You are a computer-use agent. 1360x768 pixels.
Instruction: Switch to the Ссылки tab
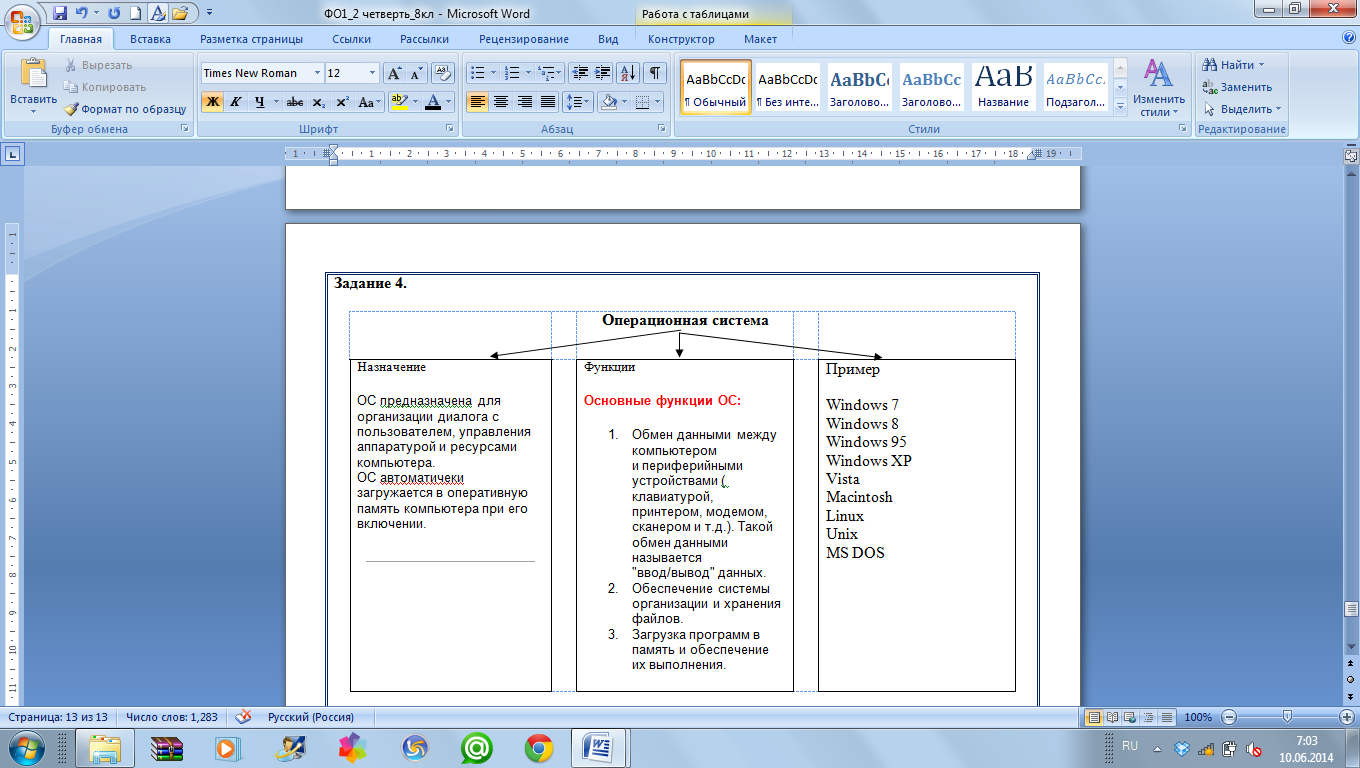coord(352,39)
